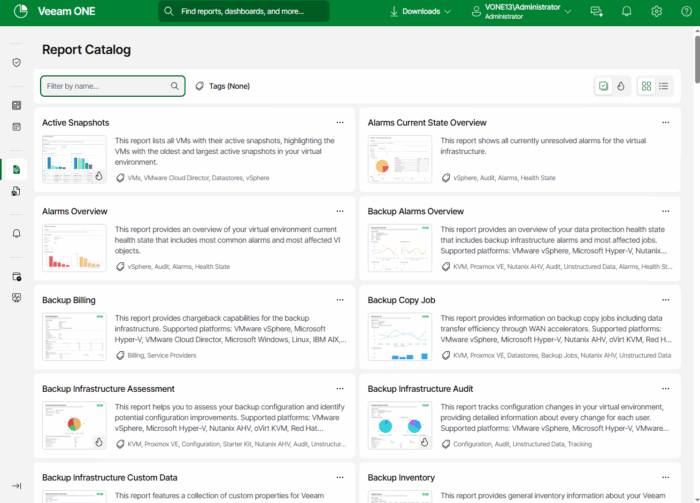Image resolution: width=700 pixels, height=503 pixels.
Task: Open the Backup Copy Job report title
Action: coord(401,300)
